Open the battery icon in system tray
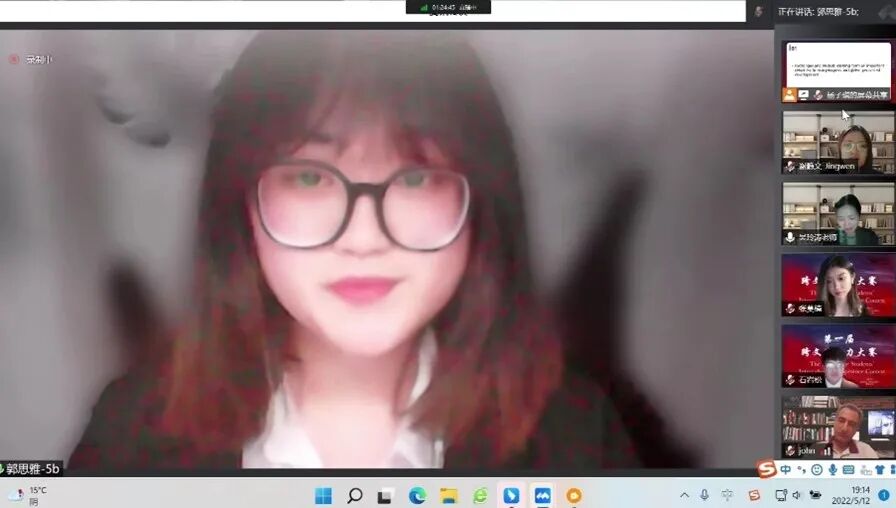Viewport: 896px width, 508px height. coord(815,495)
